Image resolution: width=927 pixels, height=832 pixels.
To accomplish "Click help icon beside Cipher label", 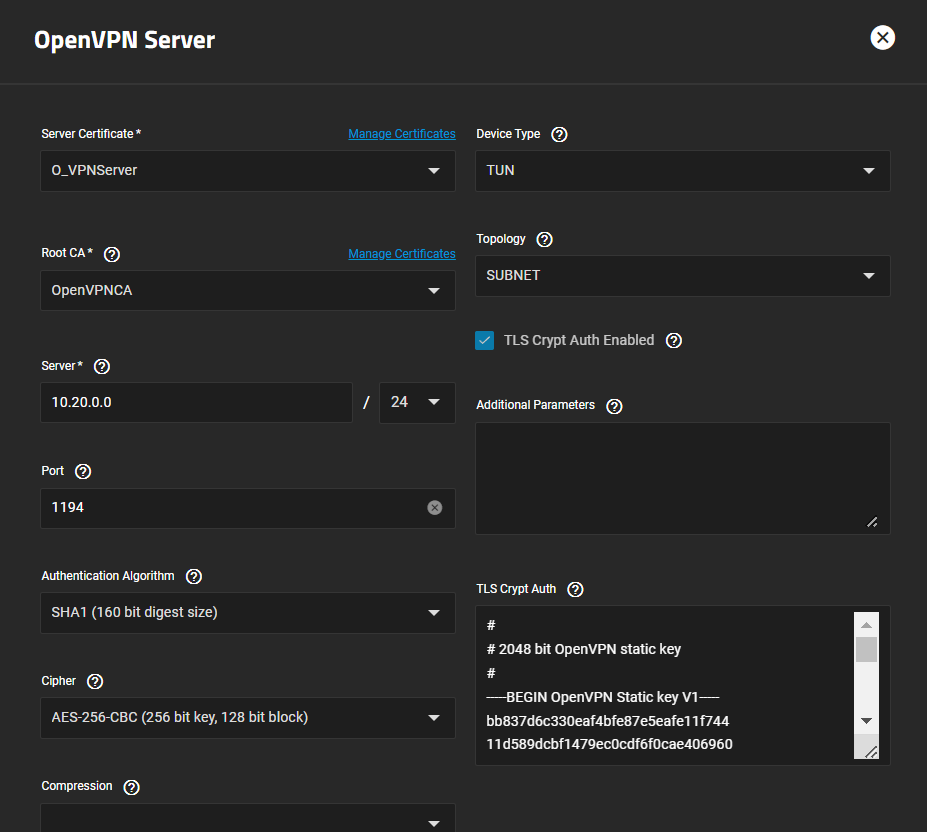I will (x=95, y=682).
